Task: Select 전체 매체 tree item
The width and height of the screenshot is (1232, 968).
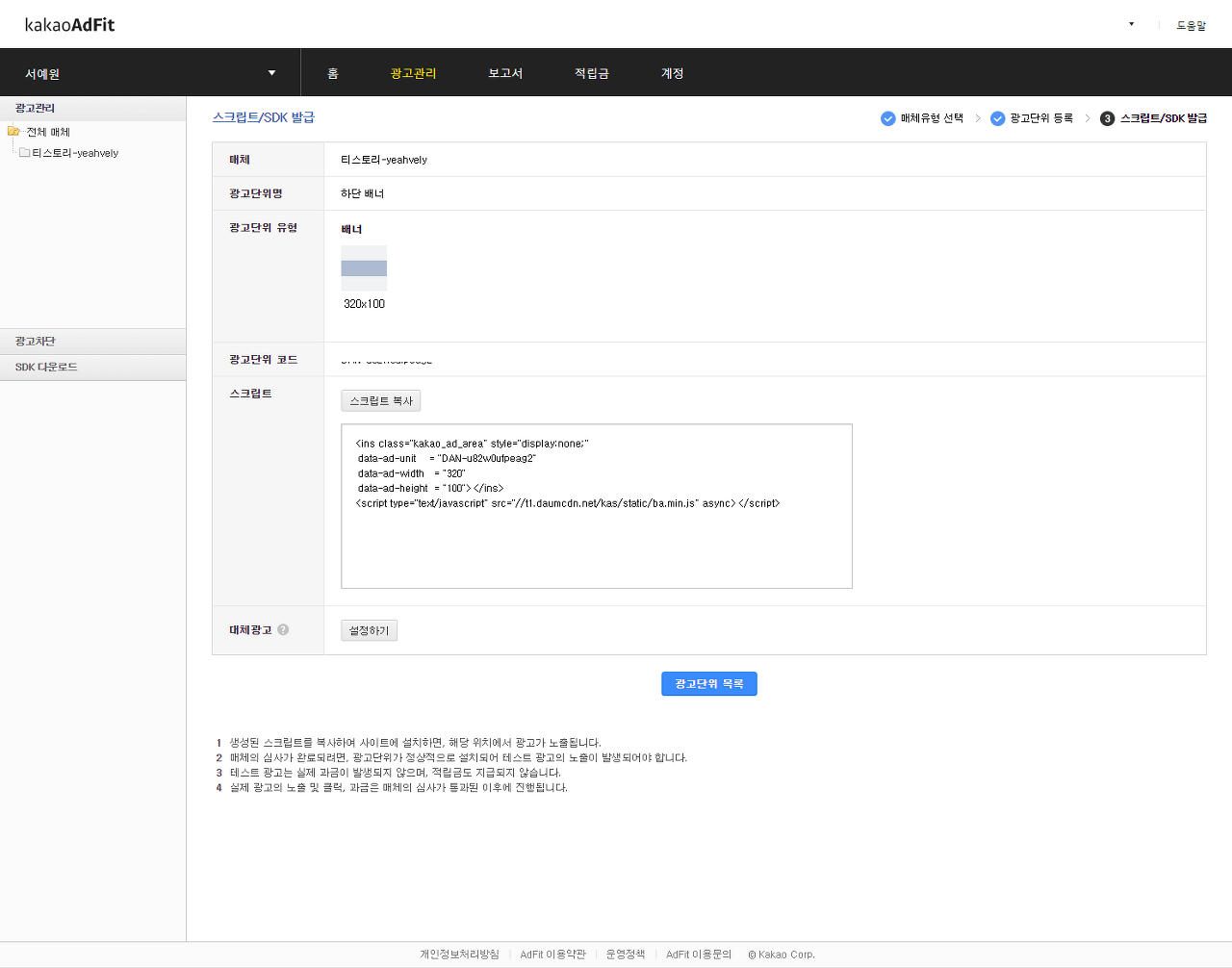Action: (48, 132)
